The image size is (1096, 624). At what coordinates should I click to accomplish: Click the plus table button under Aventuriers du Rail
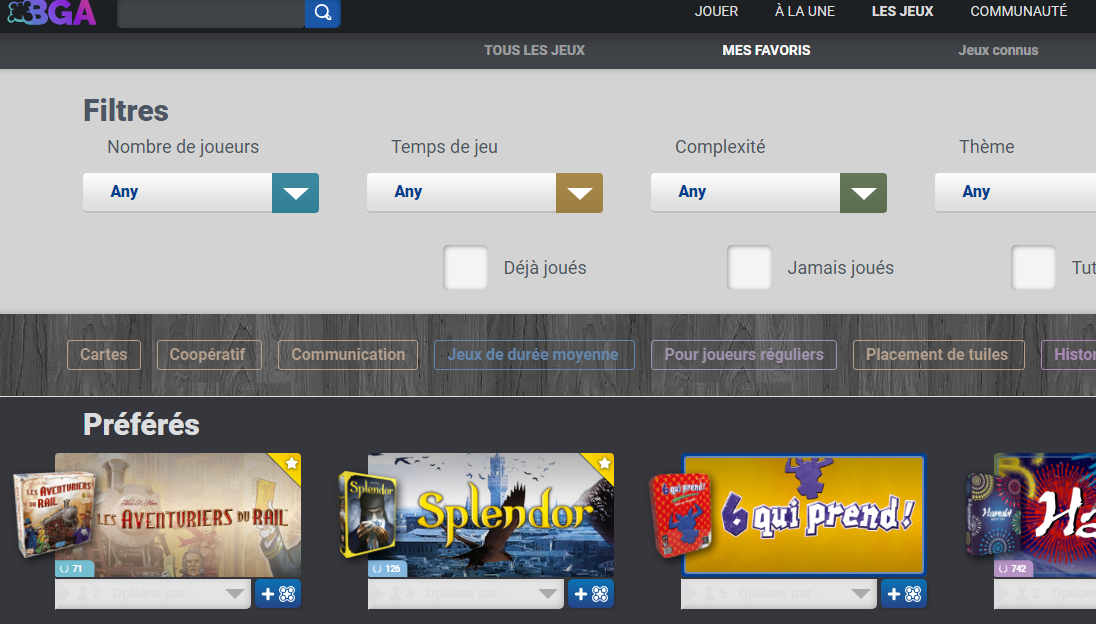click(277, 594)
